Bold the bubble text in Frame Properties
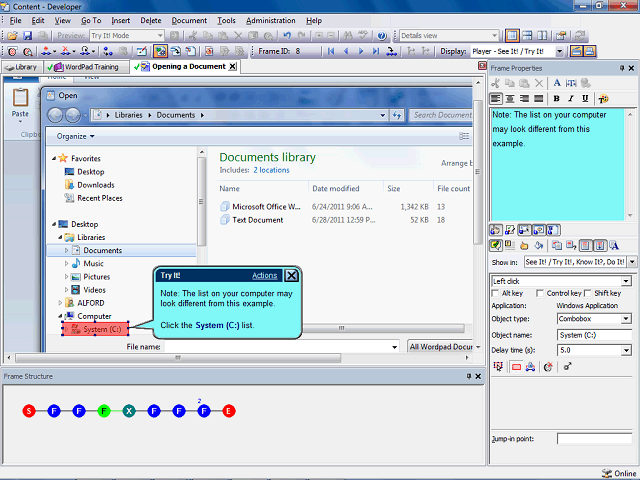The height and width of the screenshot is (480, 640). click(556, 99)
